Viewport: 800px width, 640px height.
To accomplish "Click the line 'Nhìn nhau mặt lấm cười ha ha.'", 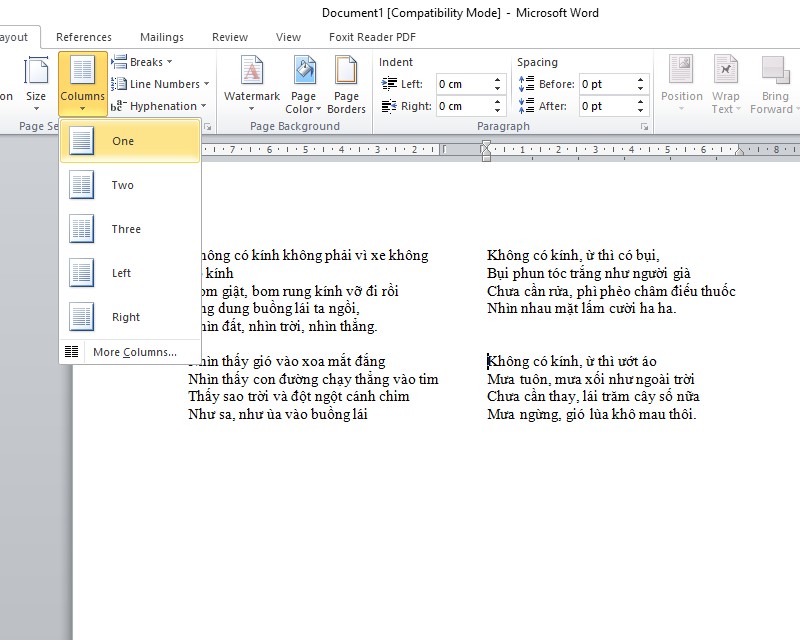I will tap(581, 308).
